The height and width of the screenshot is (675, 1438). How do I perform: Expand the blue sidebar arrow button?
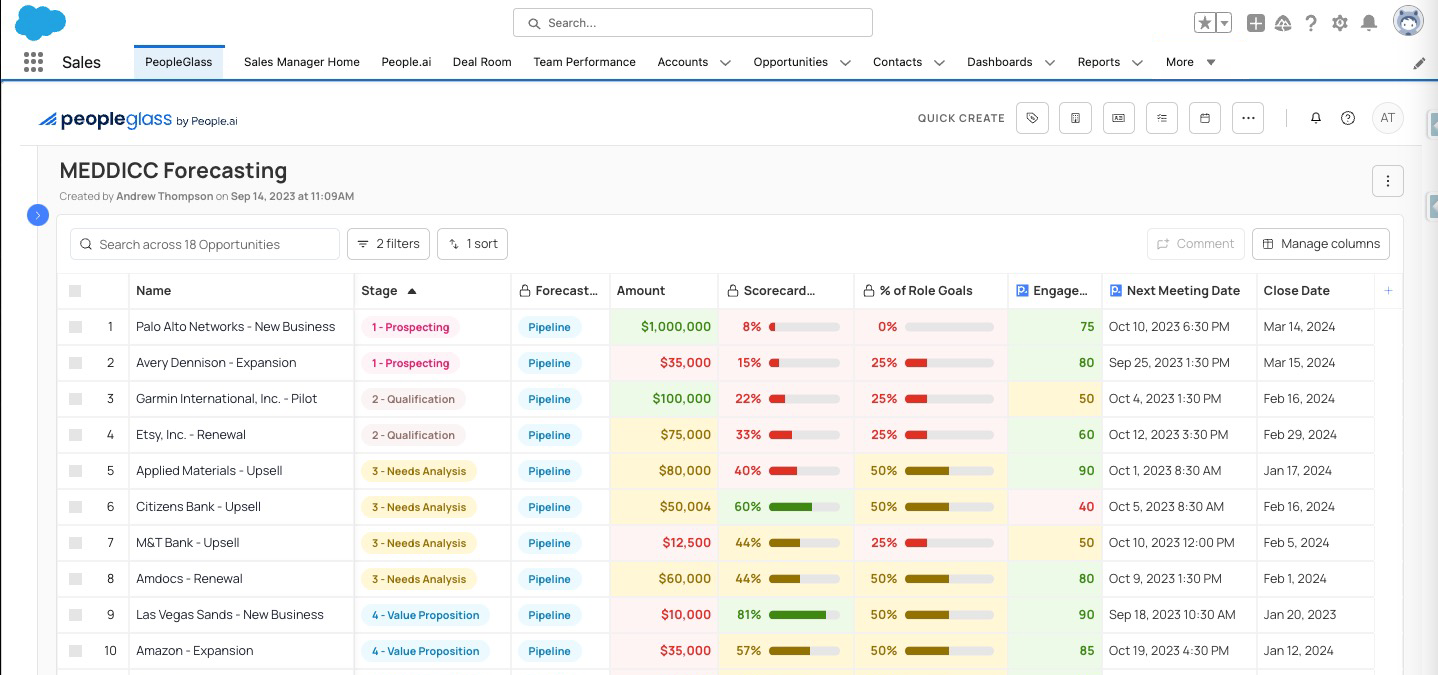point(38,215)
